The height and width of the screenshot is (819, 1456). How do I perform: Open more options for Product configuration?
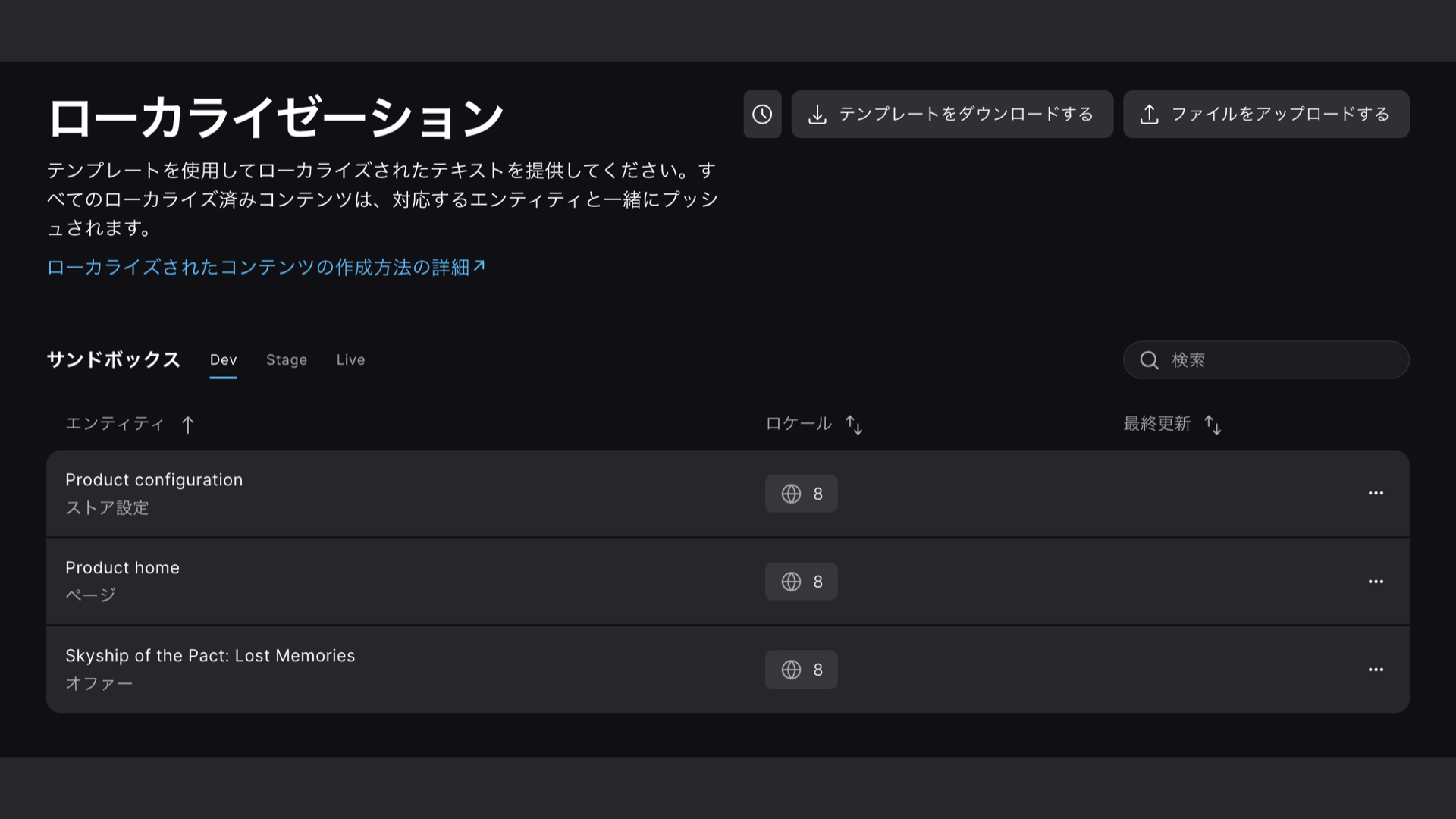click(x=1376, y=494)
